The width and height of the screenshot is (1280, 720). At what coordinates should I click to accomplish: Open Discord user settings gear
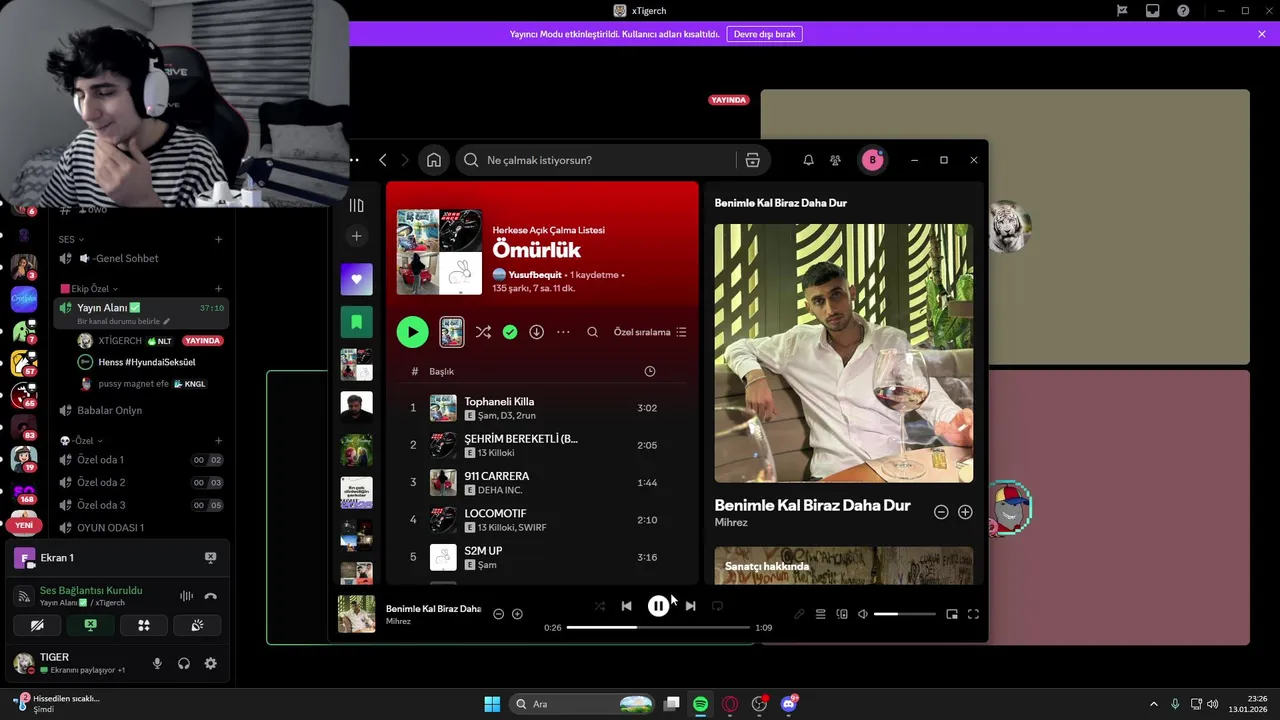(x=211, y=663)
